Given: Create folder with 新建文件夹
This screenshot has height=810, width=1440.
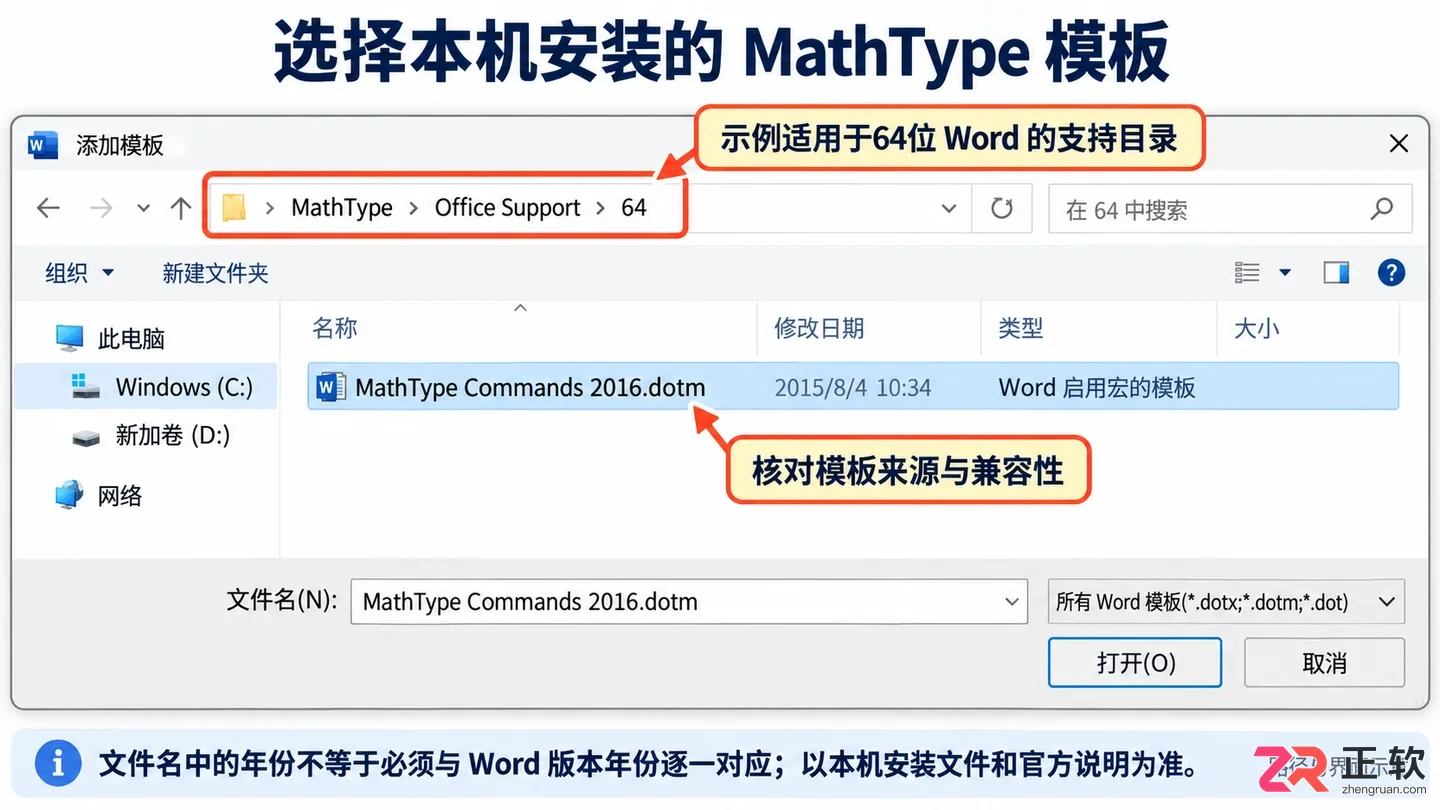Looking at the screenshot, I should click(215, 273).
